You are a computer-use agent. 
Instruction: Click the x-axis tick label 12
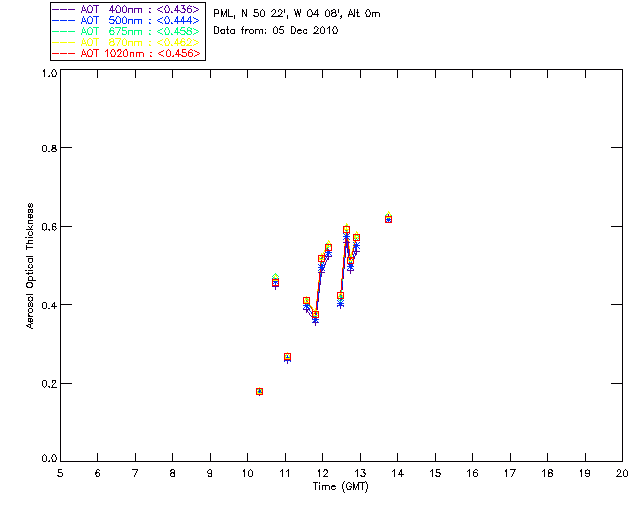click(x=322, y=473)
